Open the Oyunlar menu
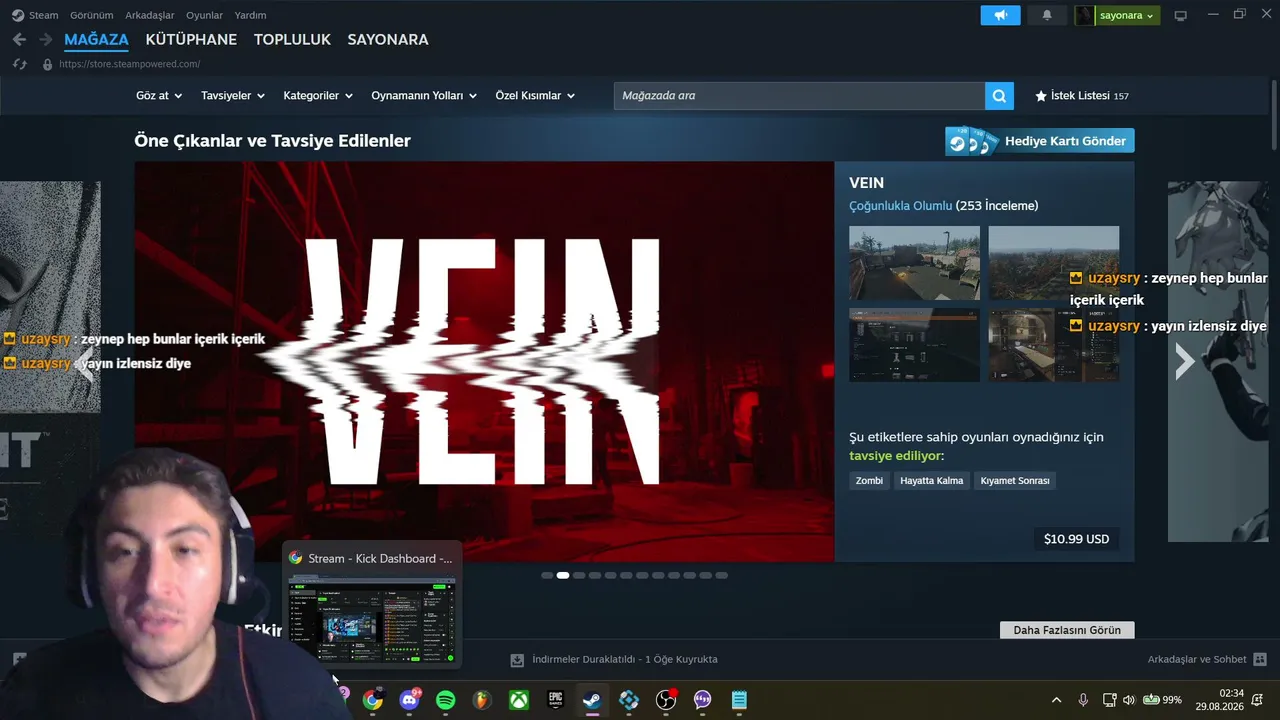Screen dimensions: 1280x720 coord(205,15)
